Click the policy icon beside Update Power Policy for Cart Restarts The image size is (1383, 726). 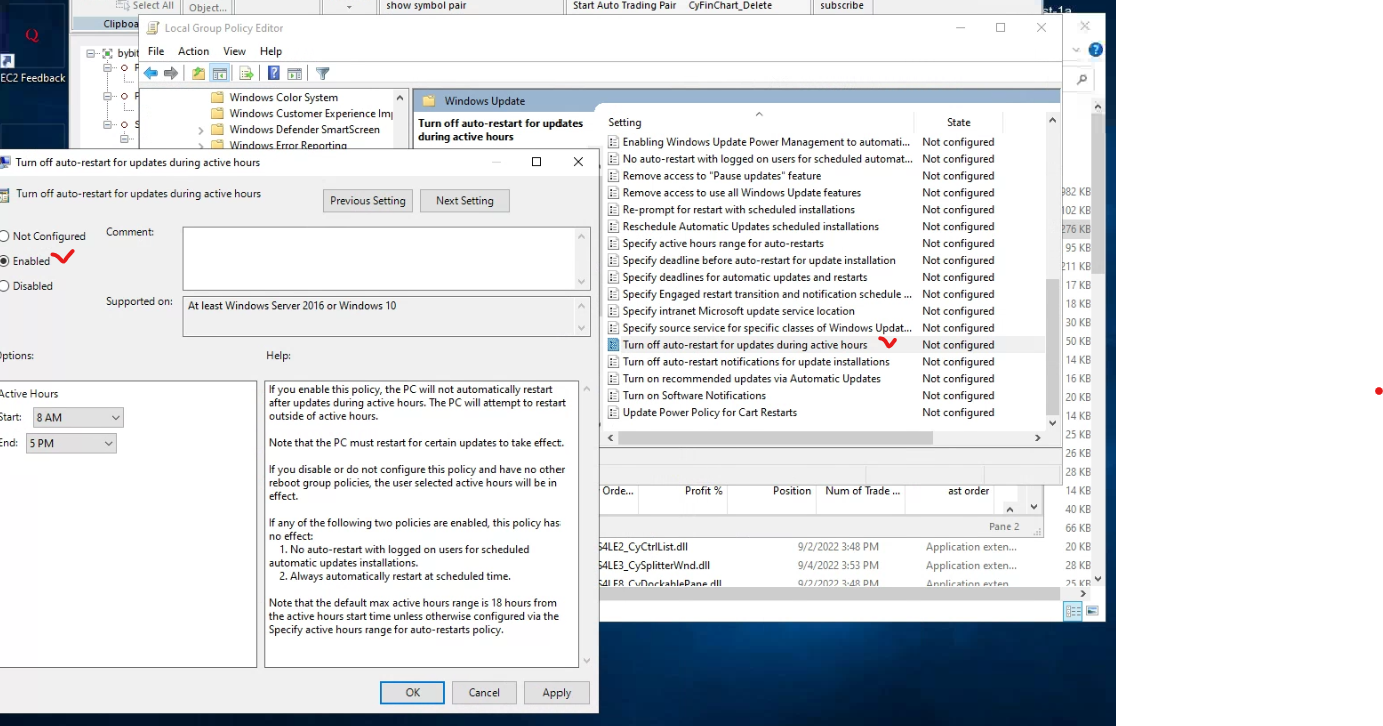click(613, 412)
